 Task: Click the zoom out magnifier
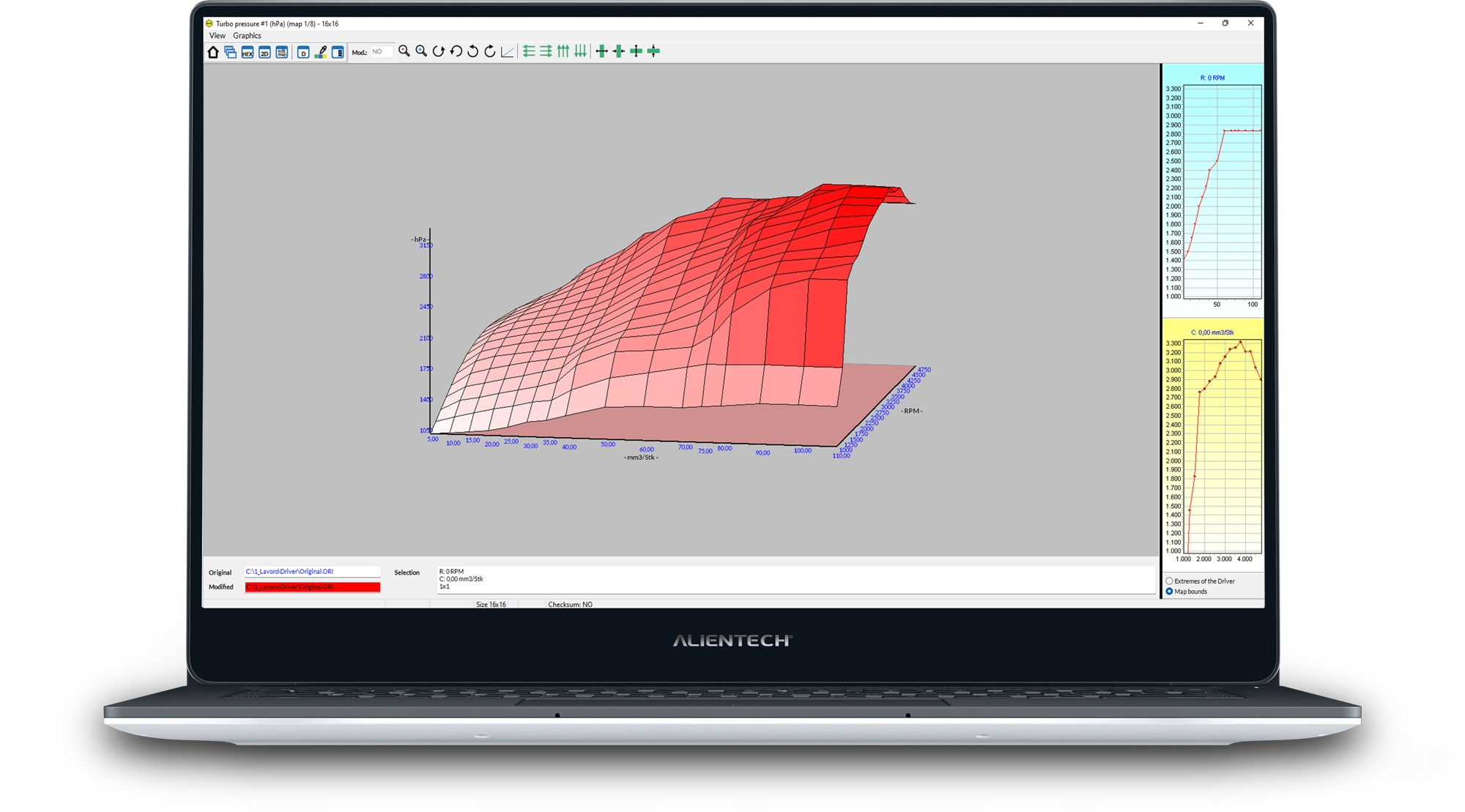(x=404, y=51)
